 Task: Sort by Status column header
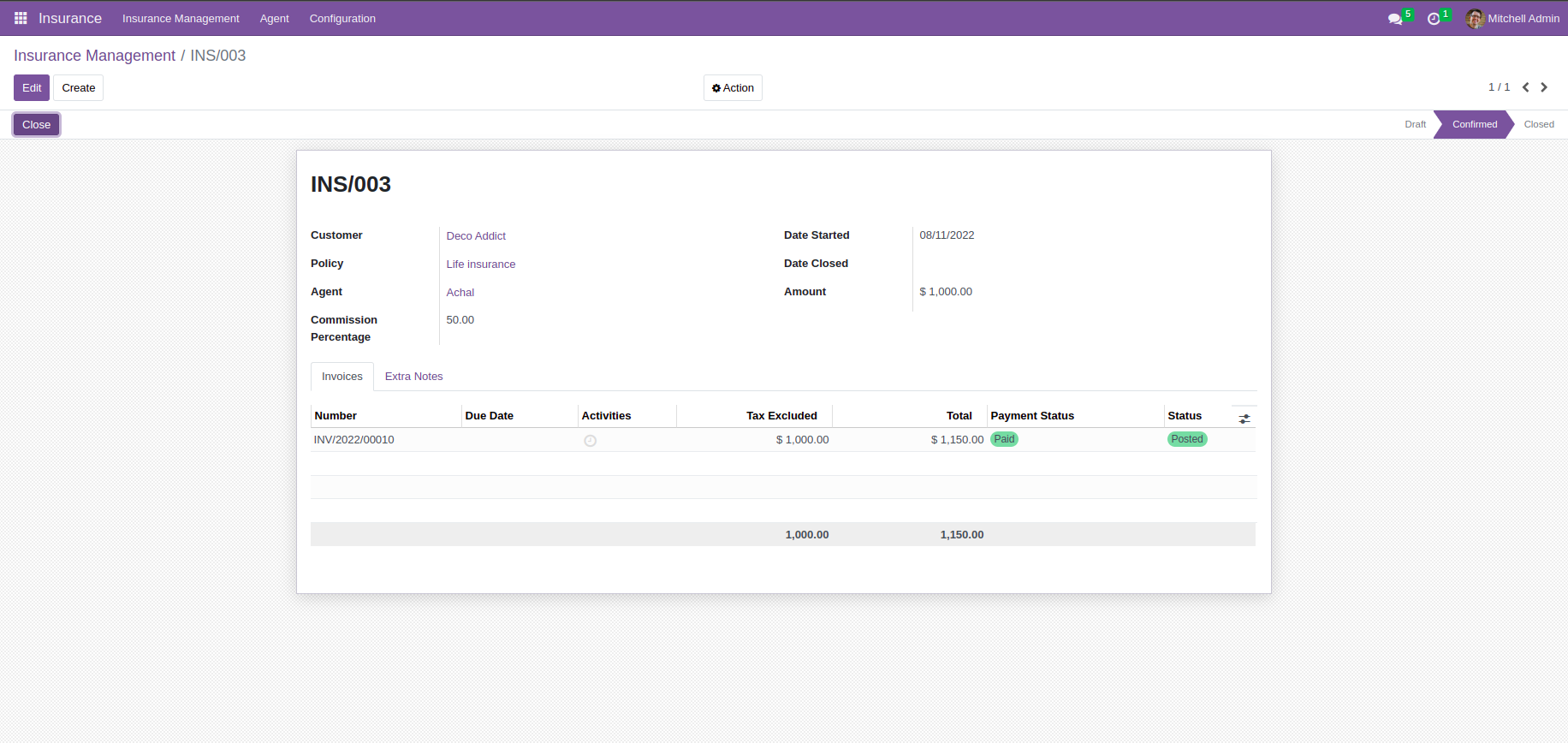(1198, 416)
